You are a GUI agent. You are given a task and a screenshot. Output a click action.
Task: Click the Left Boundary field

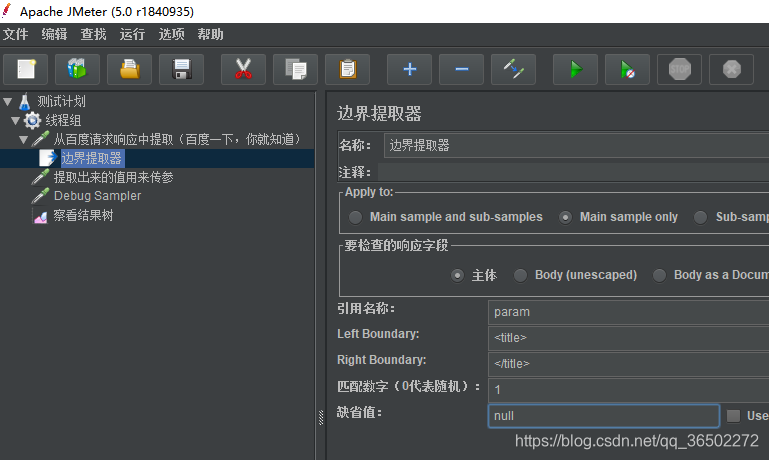click(629, 338)
